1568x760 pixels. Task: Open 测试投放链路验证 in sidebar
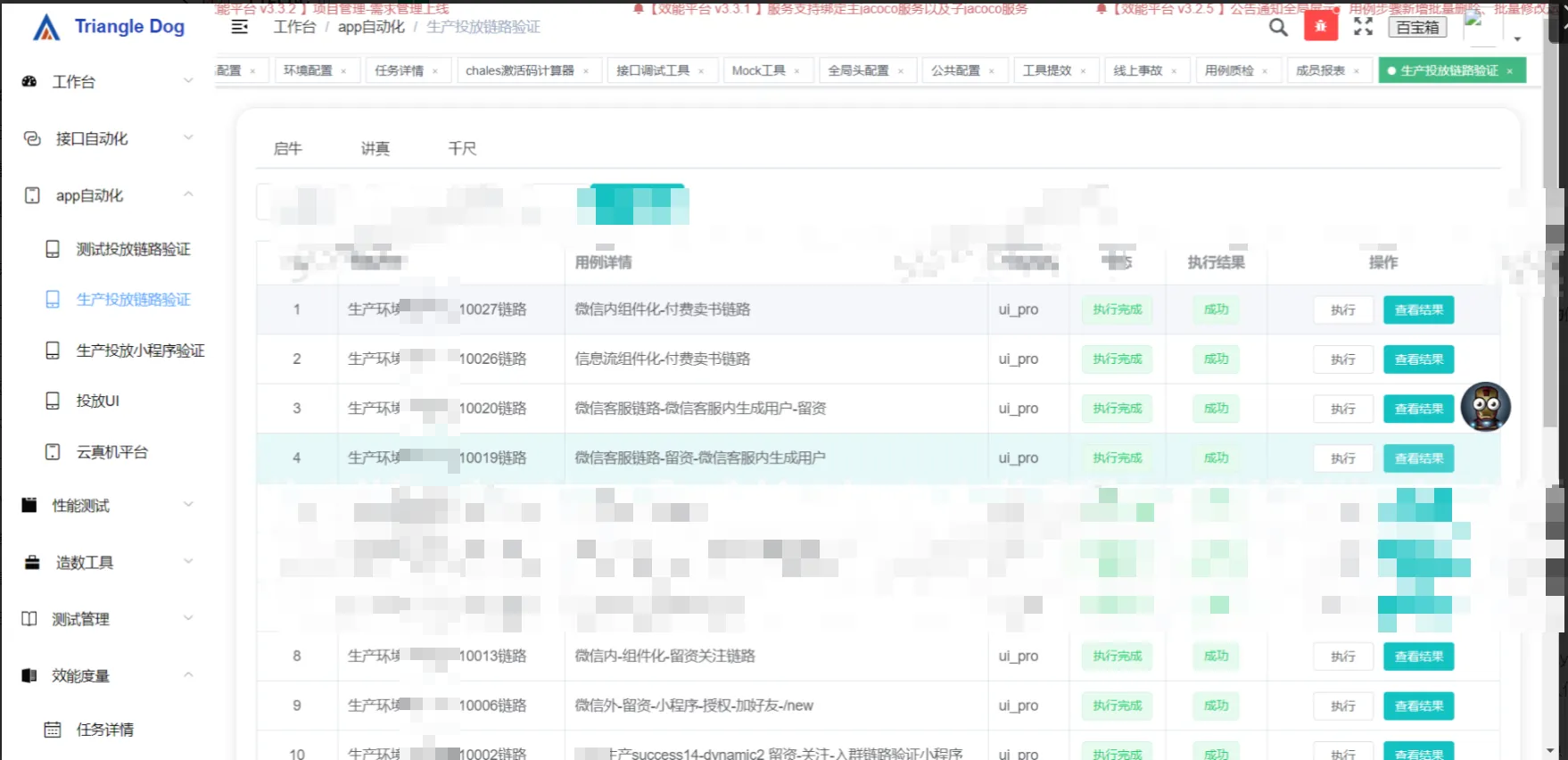coord(133,249)
